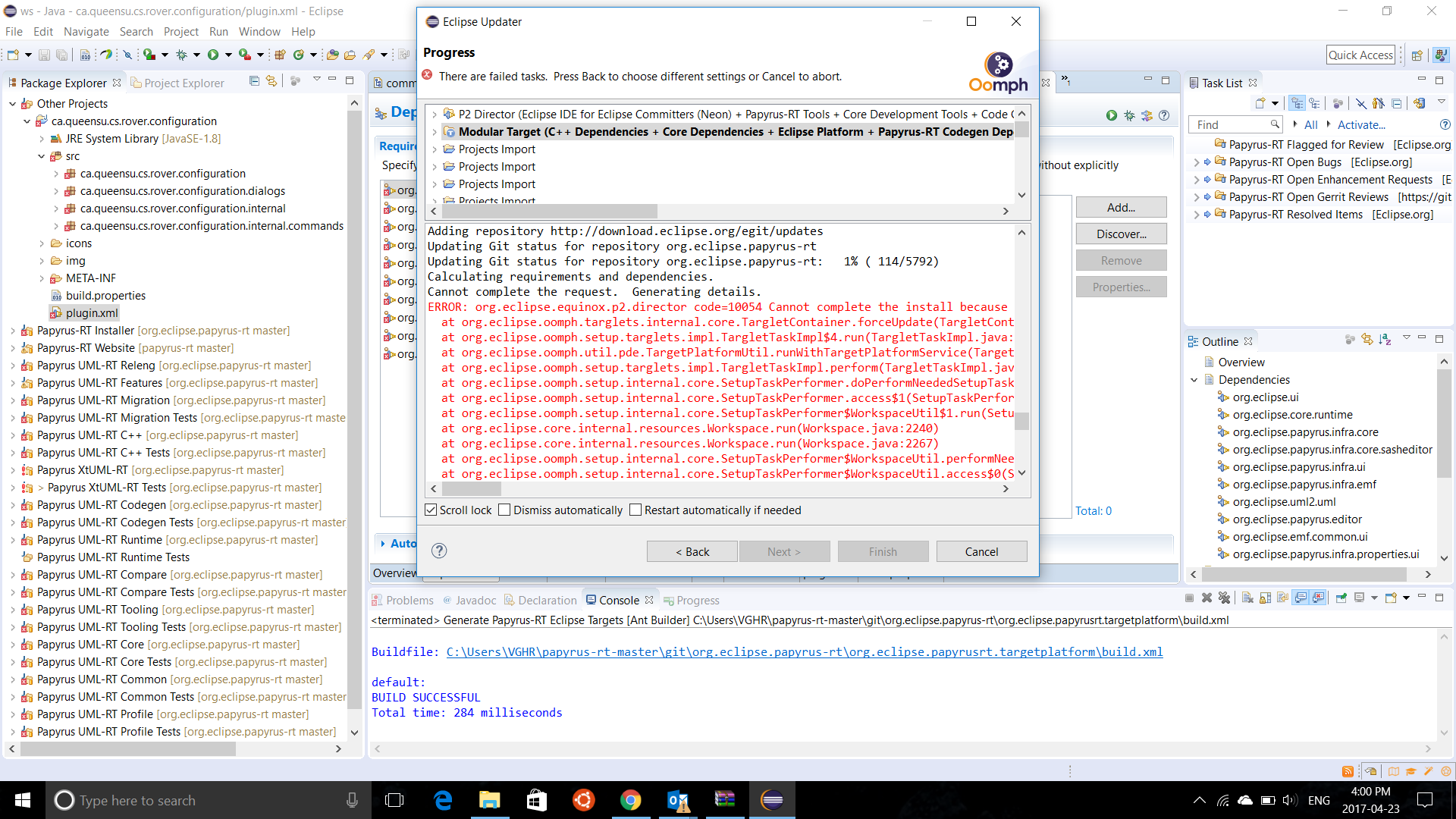Click Pin Console icon
This screenshot has height=819, width=1456.
tap(1341, 598)
